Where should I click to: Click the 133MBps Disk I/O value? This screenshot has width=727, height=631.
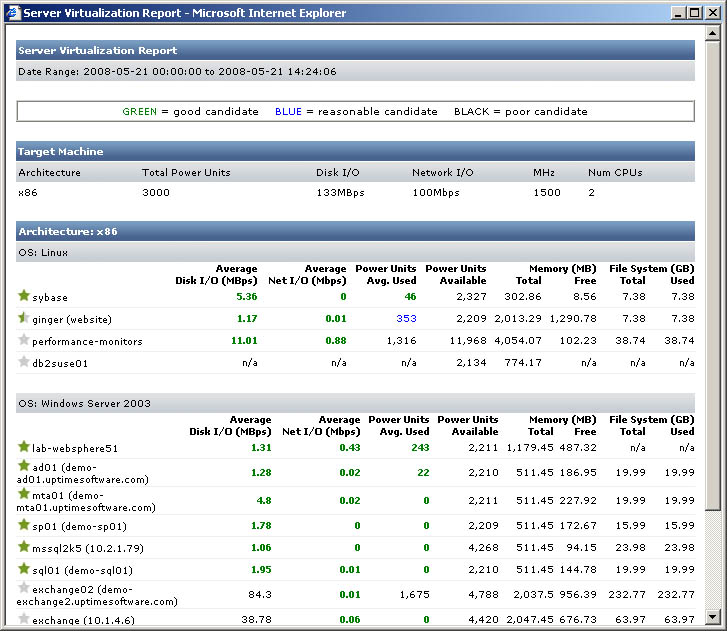click(340, 193)
